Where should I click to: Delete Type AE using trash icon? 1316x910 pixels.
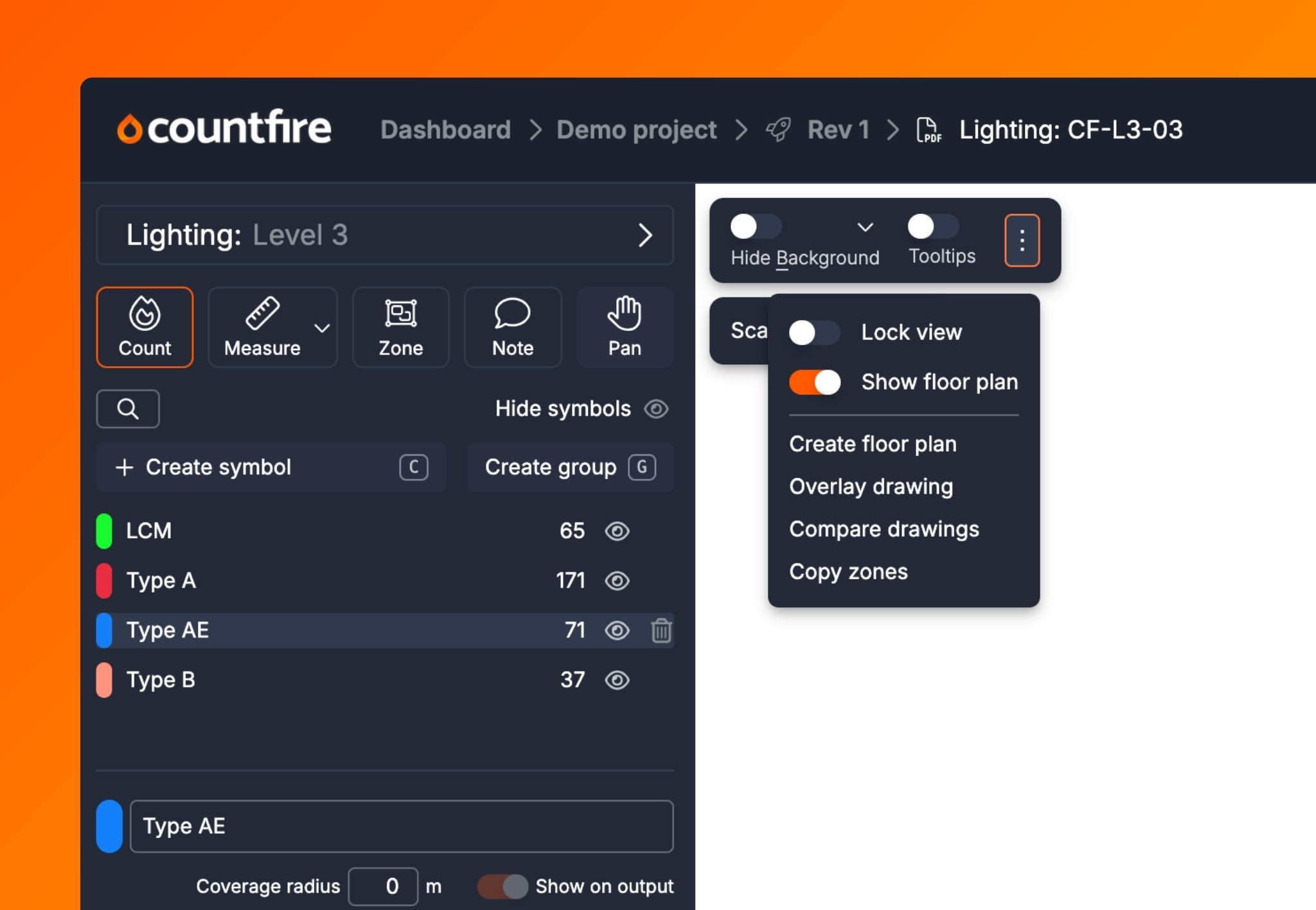click(x=661, y=630)
